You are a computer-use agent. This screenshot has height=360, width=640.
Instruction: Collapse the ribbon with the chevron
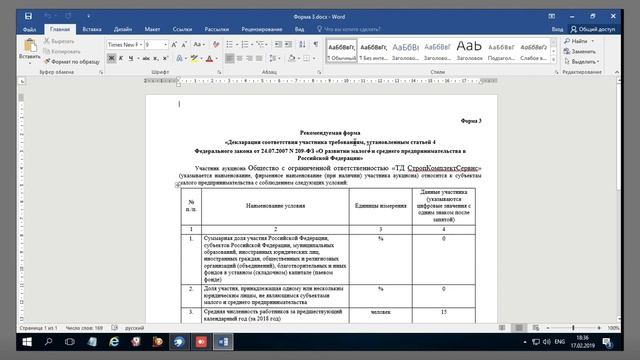[617, 72]
